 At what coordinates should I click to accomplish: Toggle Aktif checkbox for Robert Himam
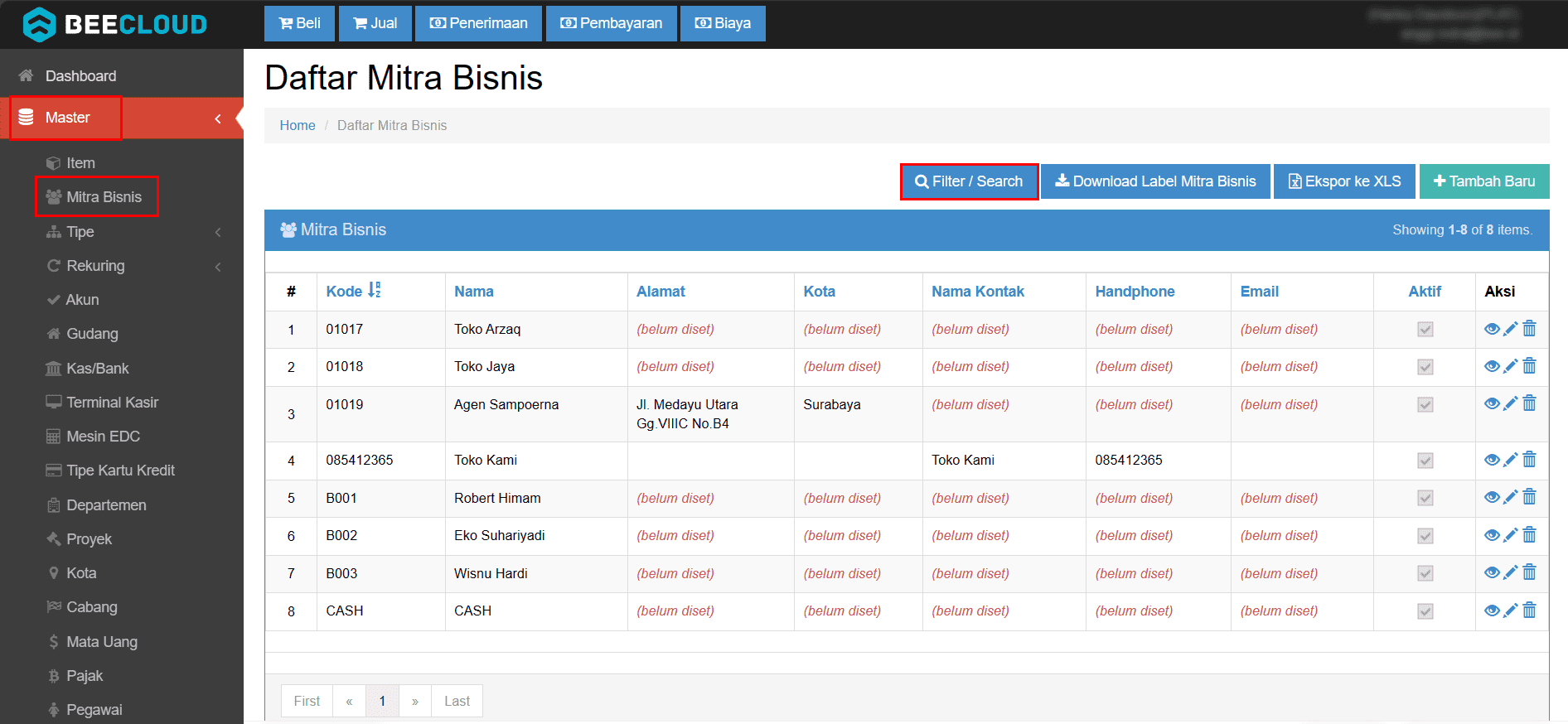[1425, 498]
